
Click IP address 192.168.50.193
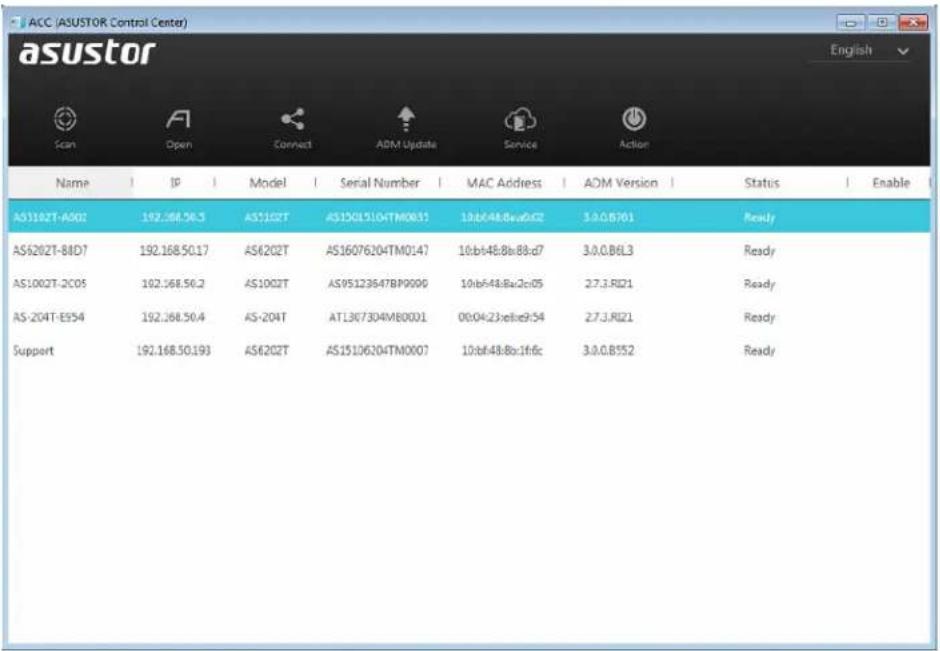(x=173, y=350)
